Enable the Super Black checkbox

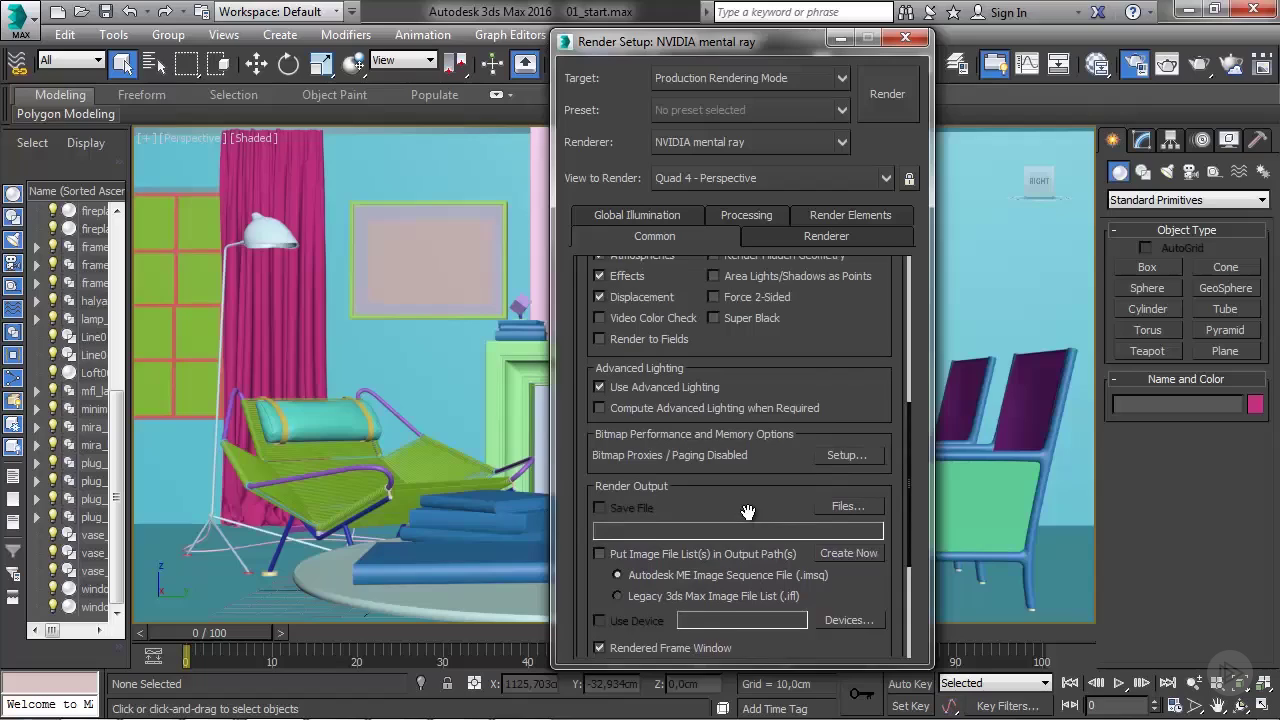point(713,318)
